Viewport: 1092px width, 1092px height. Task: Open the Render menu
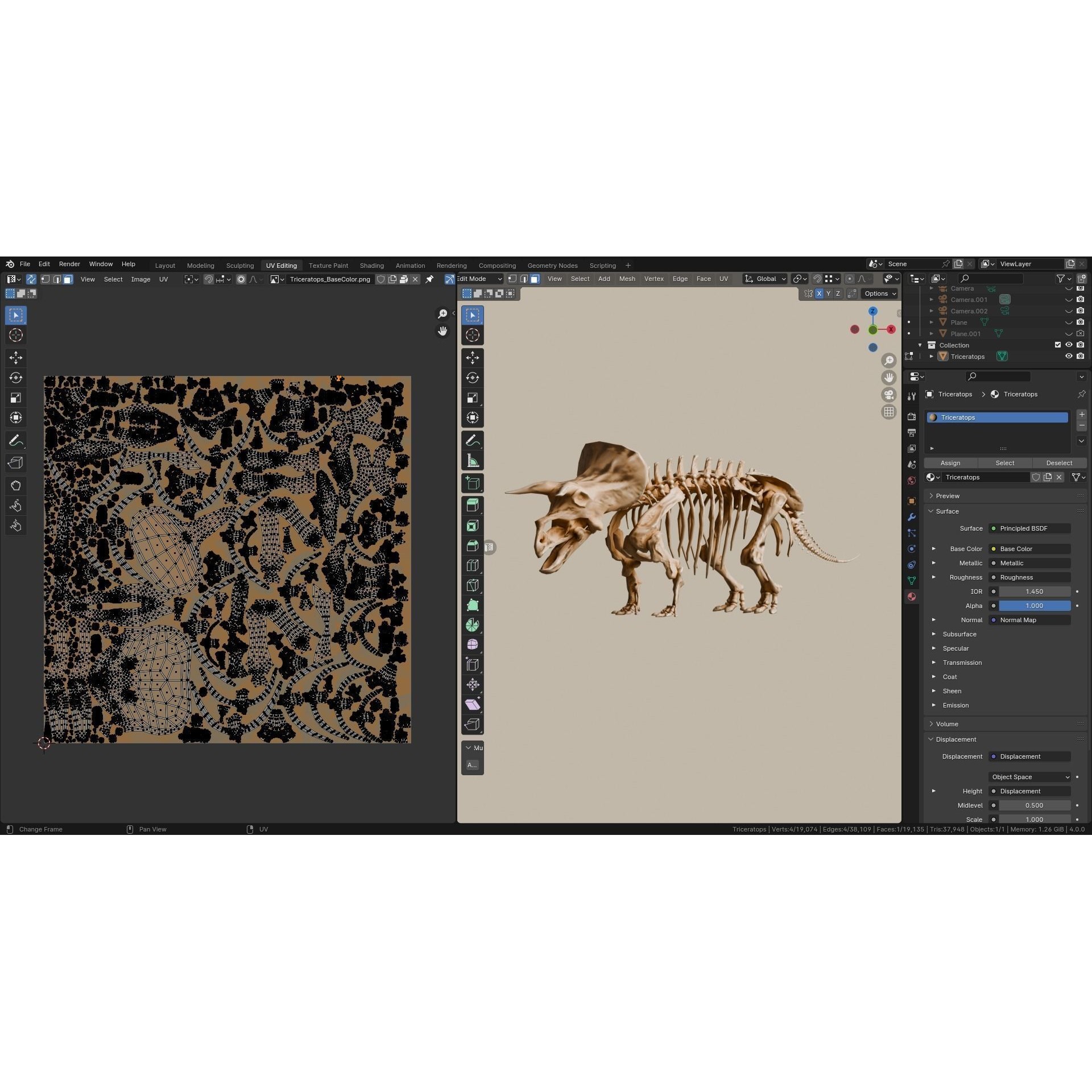(x=69, y=264)
